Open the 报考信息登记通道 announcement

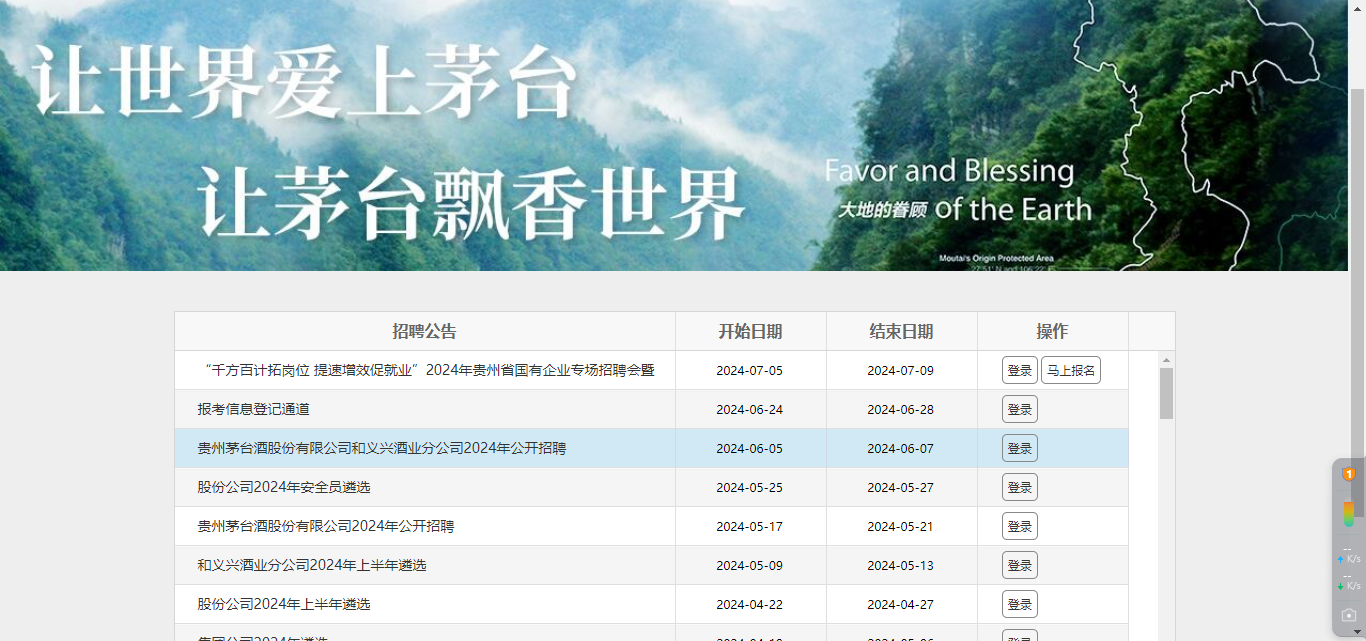(x=254, y=409)
